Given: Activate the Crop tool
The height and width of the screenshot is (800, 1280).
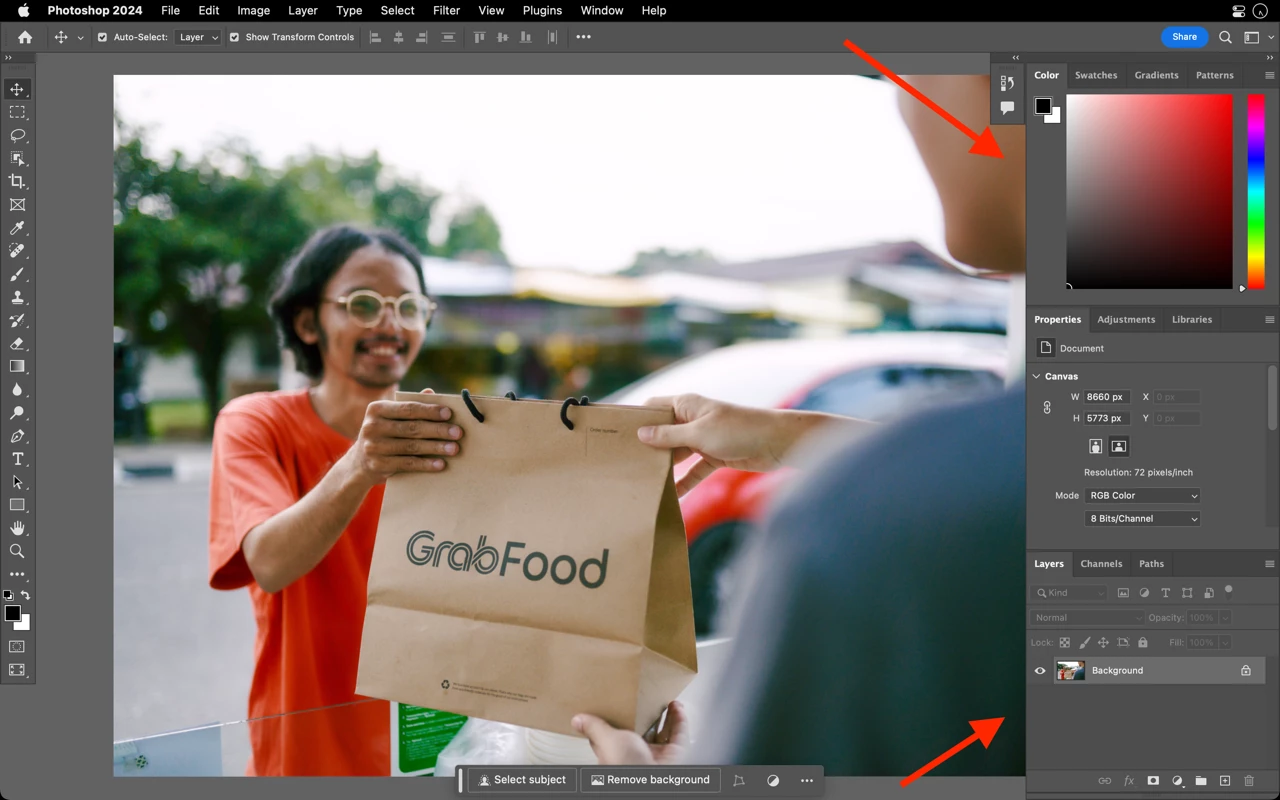Looking at the screenshot, I should click(17, 181).
